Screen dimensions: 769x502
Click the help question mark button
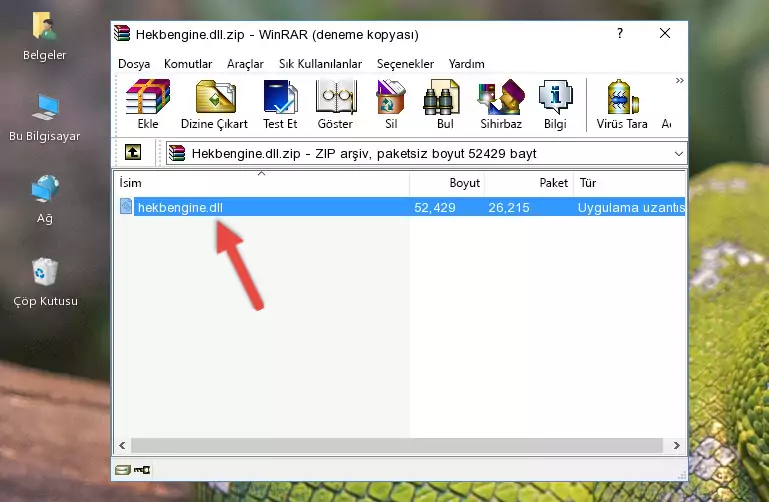[x=620, y=33]
